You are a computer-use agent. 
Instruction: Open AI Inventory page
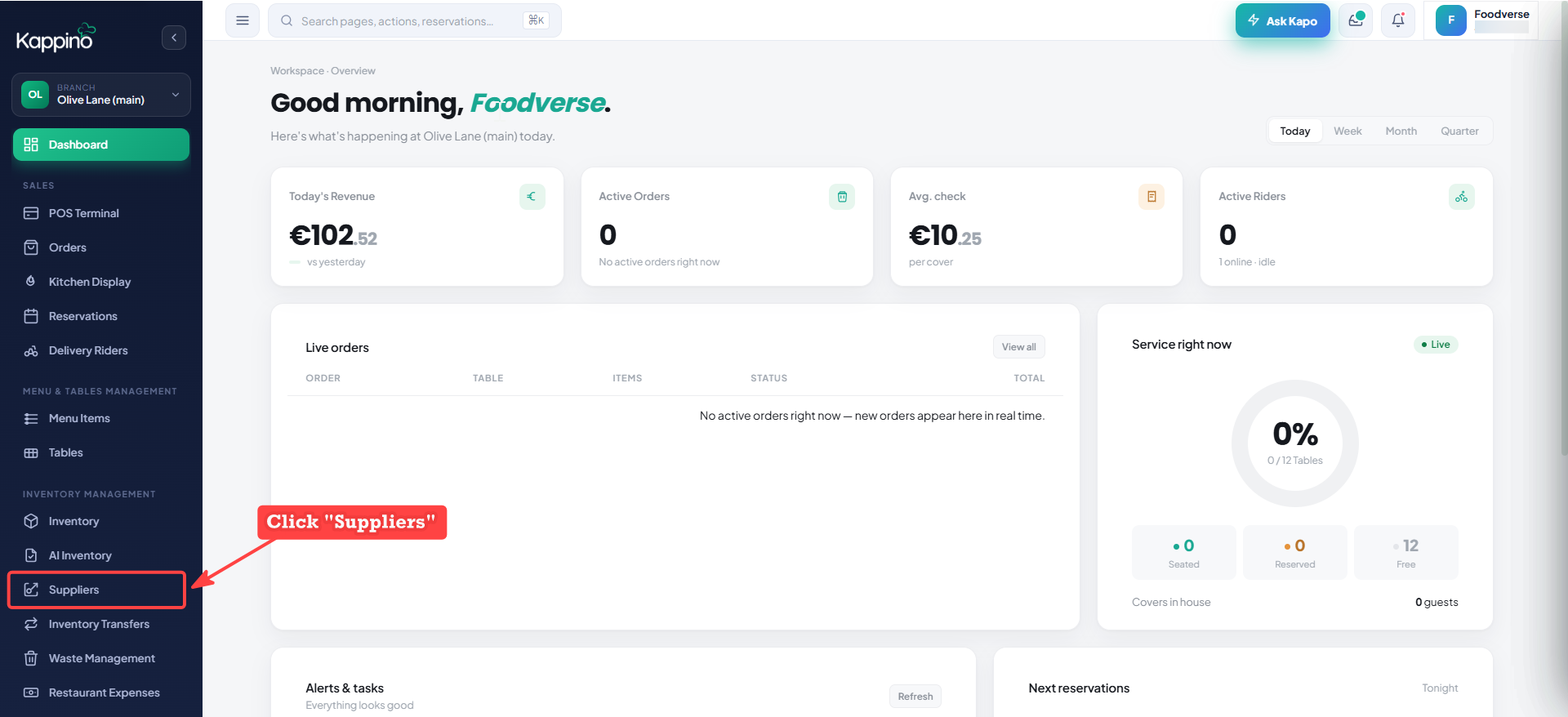(x=101, y=555)
